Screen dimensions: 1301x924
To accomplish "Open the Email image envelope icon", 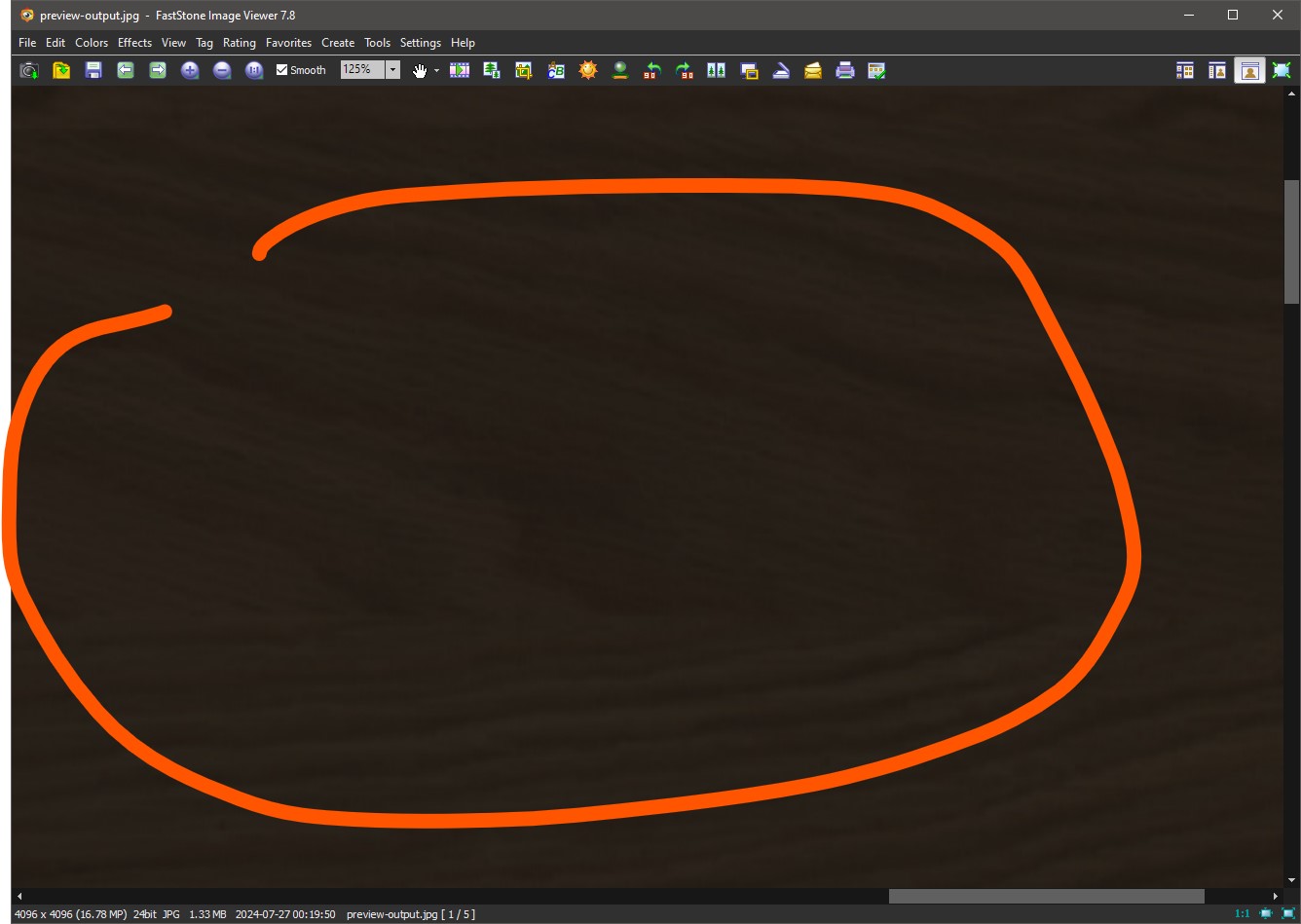I will pos(813,70).
